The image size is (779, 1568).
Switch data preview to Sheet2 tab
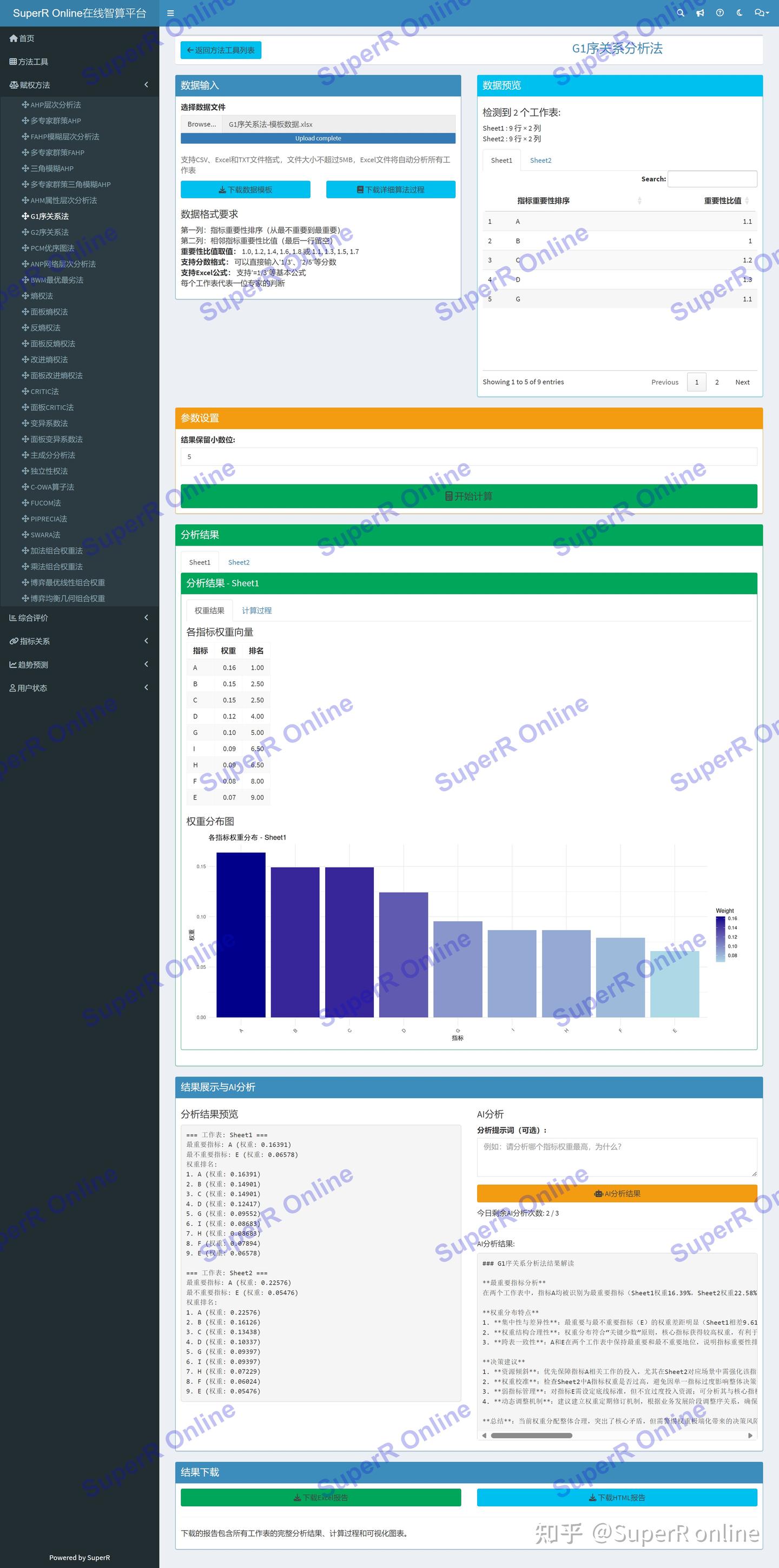click(x=540, y=160)
